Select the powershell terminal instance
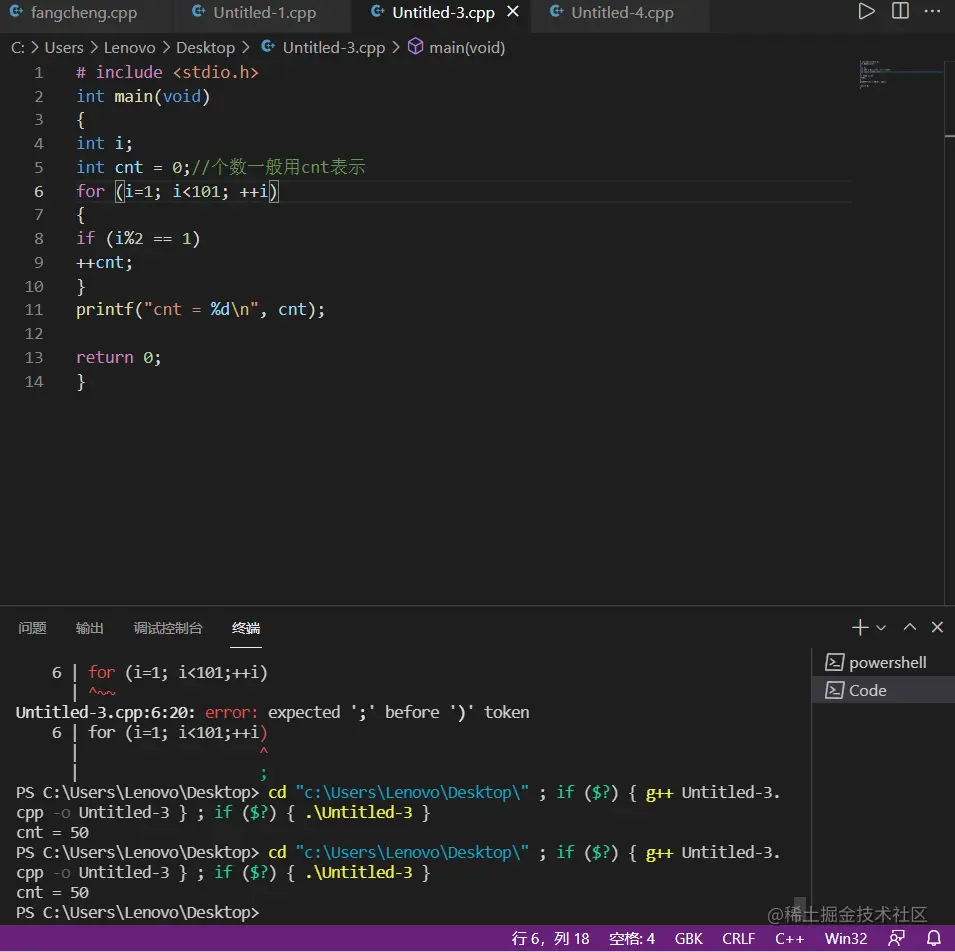Viewport: 955px width, 952px height. (x=886, y=662)
